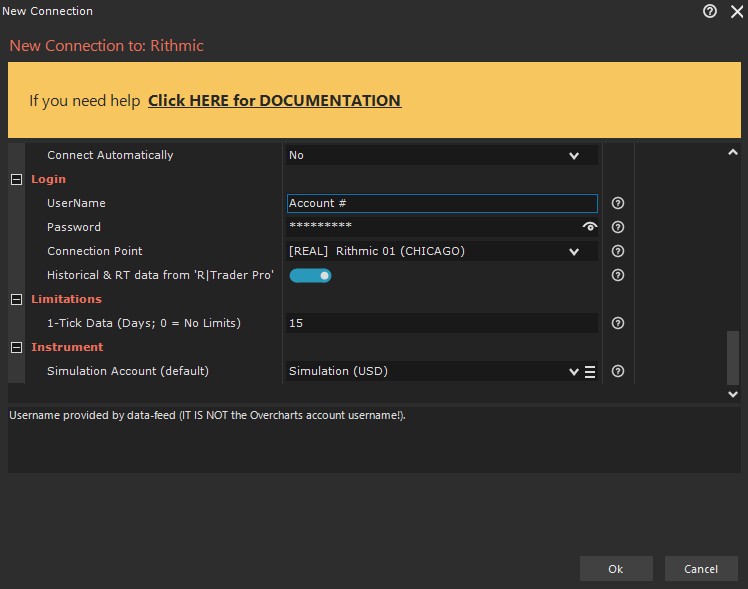Click the scroll down arrow of settings list
748x589 pixels.
(x=733, y=394)
